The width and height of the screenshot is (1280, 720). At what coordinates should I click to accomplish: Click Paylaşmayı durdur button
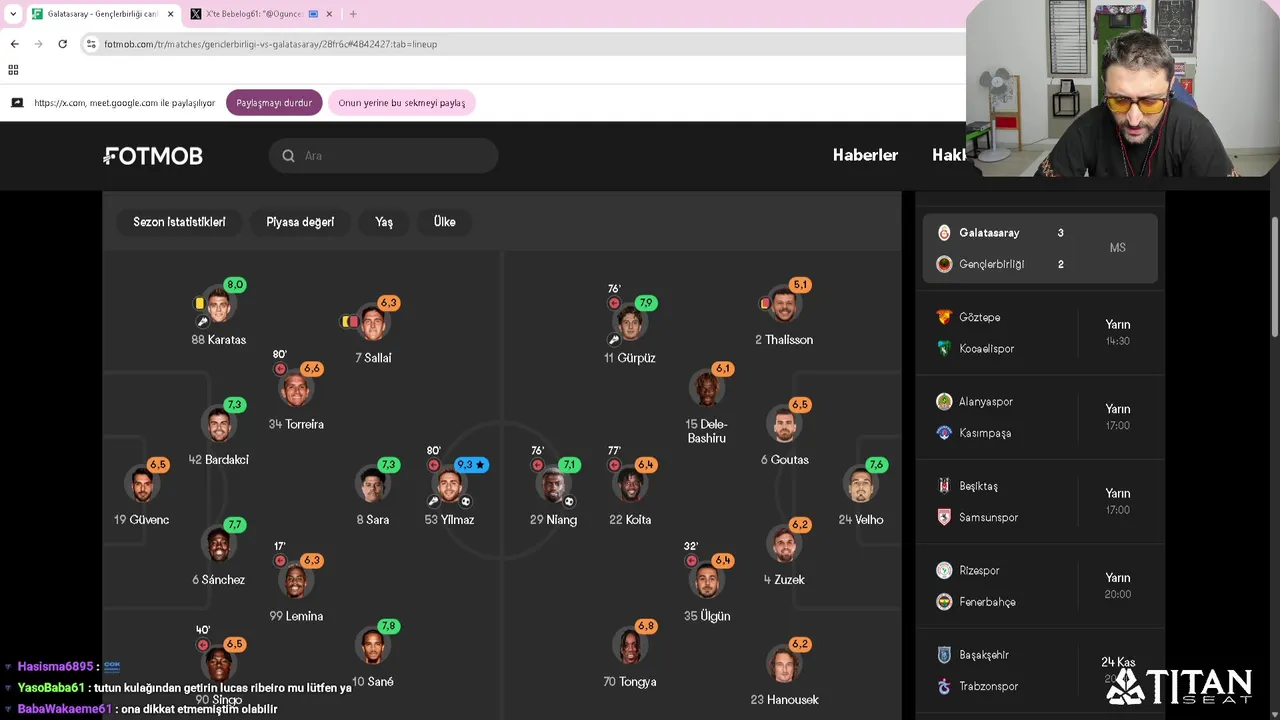tap(274, 103)
